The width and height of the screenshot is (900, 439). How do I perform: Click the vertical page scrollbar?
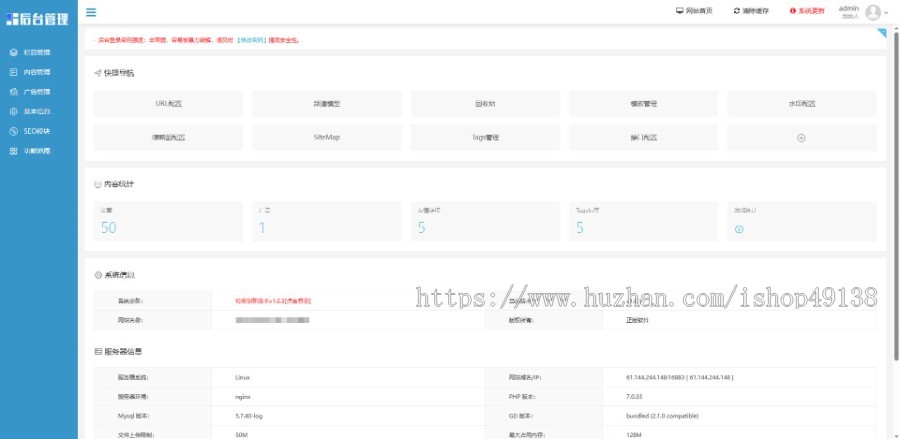(x=896, y=195)
